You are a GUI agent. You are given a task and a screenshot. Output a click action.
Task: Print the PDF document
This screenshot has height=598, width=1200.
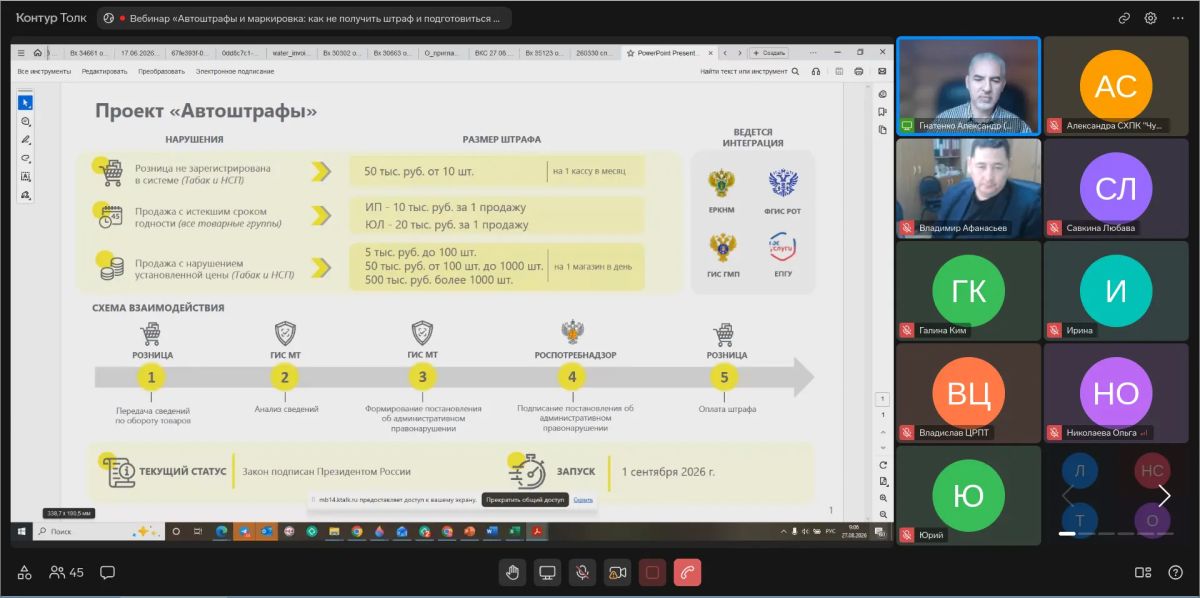(859, 71)
